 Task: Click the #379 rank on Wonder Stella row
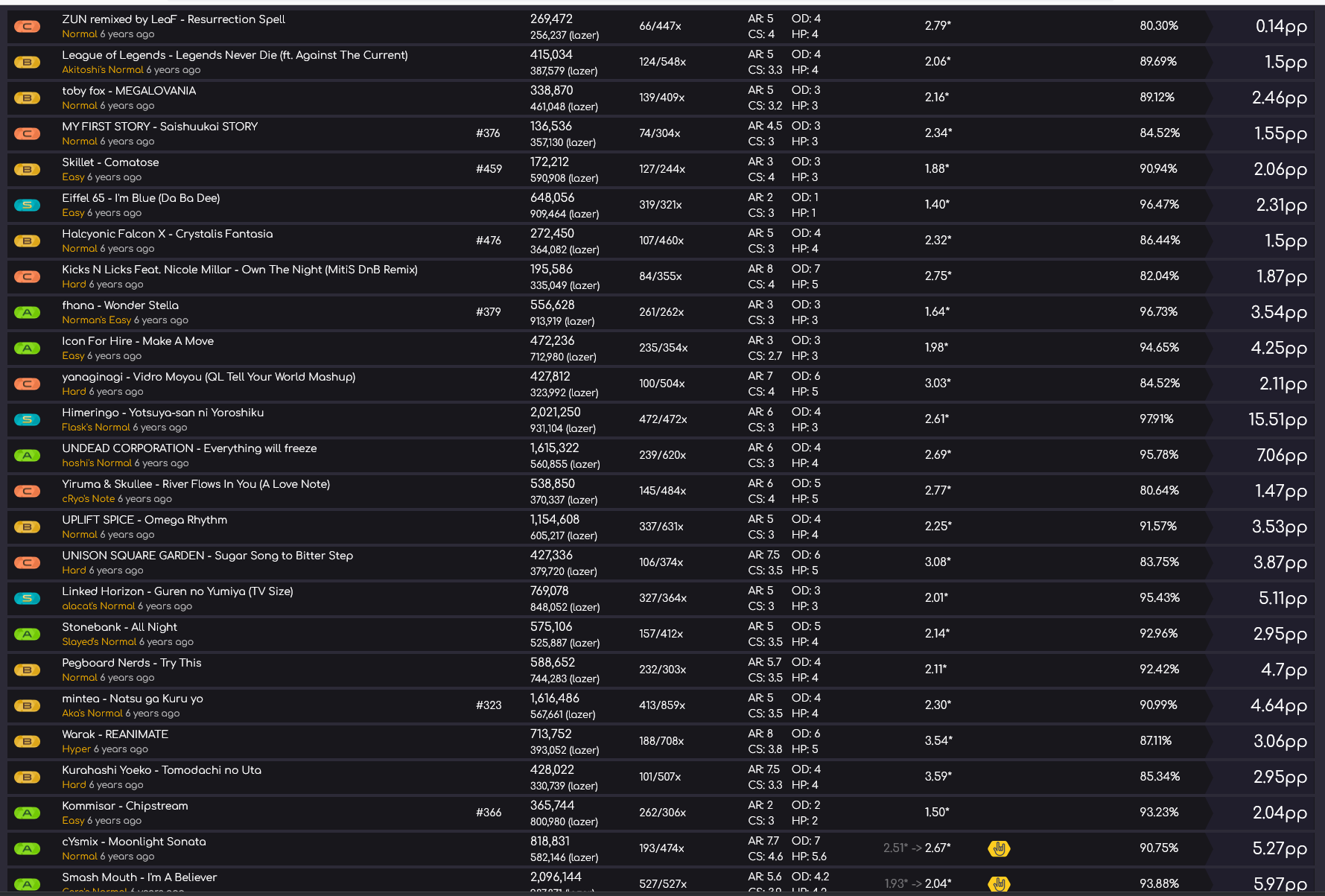tap(489, 312)
